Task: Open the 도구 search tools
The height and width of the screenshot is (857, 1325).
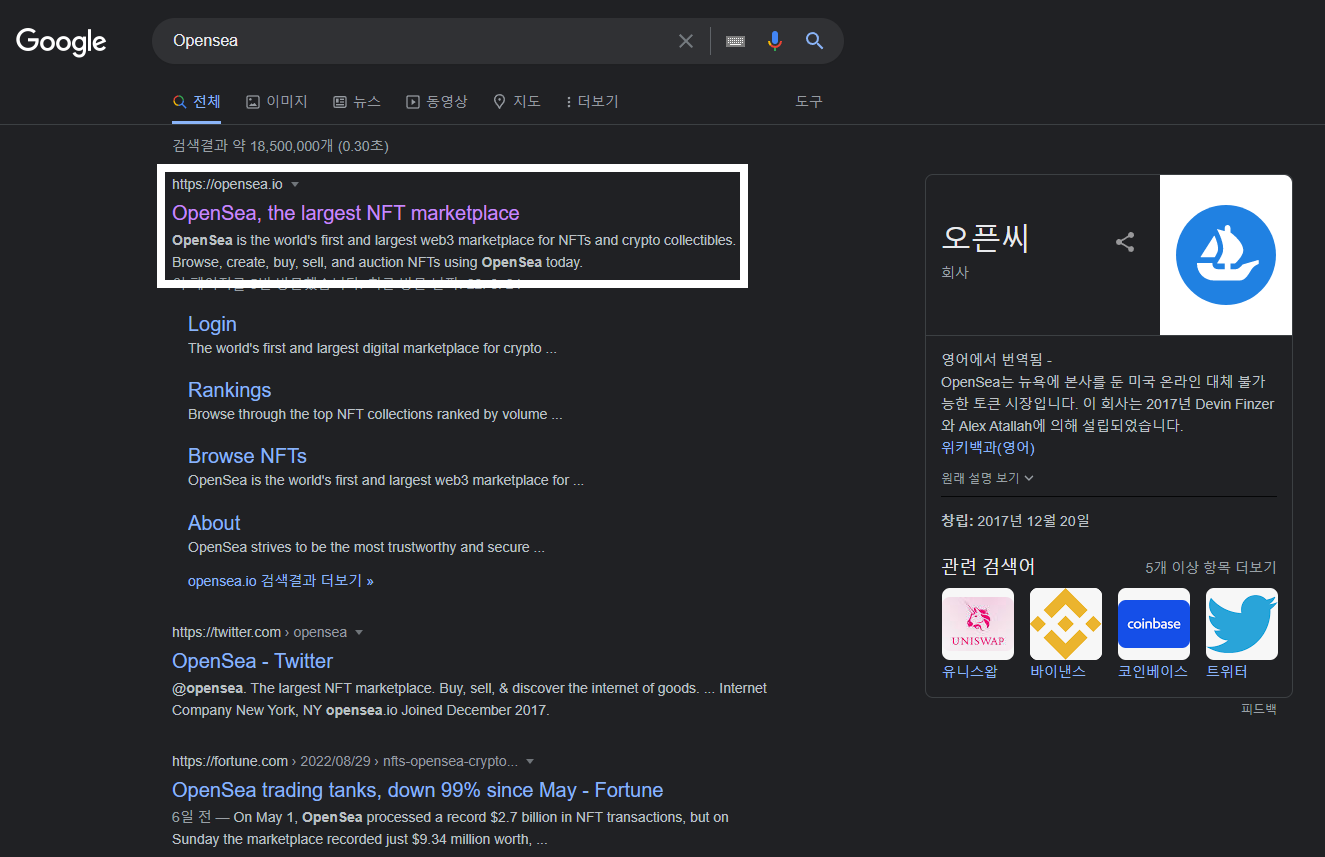Action: coord(809,102)
